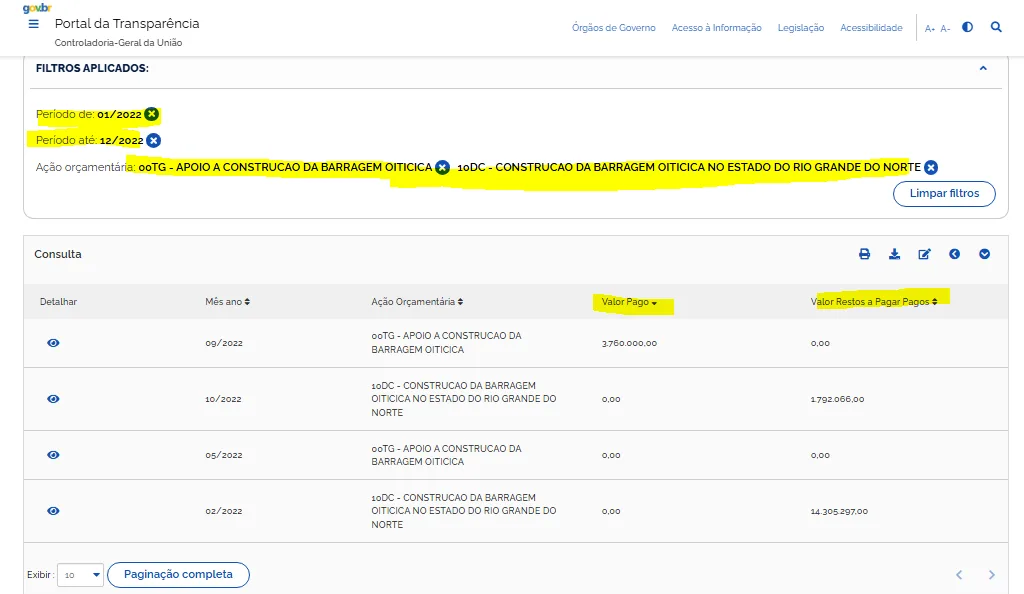Click the Ação orçamentária filter label
This screenshot has width=1024, height=594.
tap(85, 167)
